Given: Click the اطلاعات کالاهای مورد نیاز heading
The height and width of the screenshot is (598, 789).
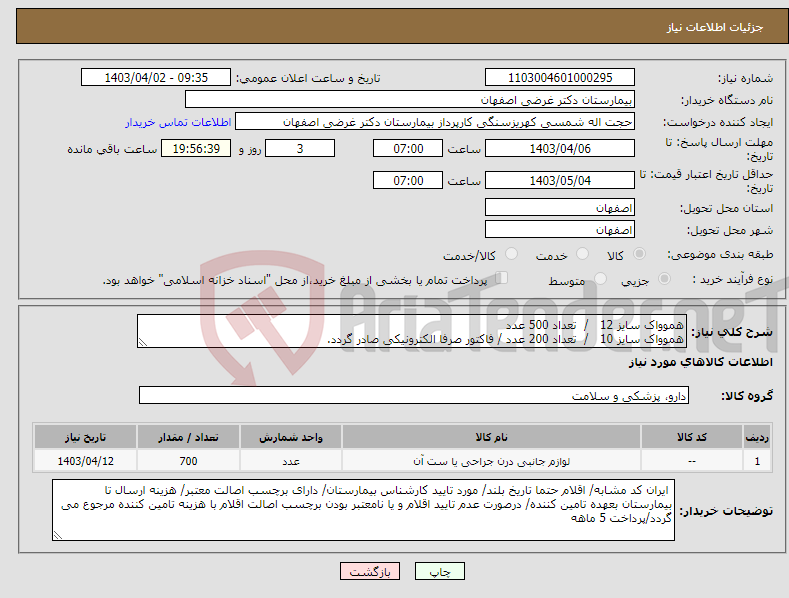Looking at the screenshot, I should [700, 362].
